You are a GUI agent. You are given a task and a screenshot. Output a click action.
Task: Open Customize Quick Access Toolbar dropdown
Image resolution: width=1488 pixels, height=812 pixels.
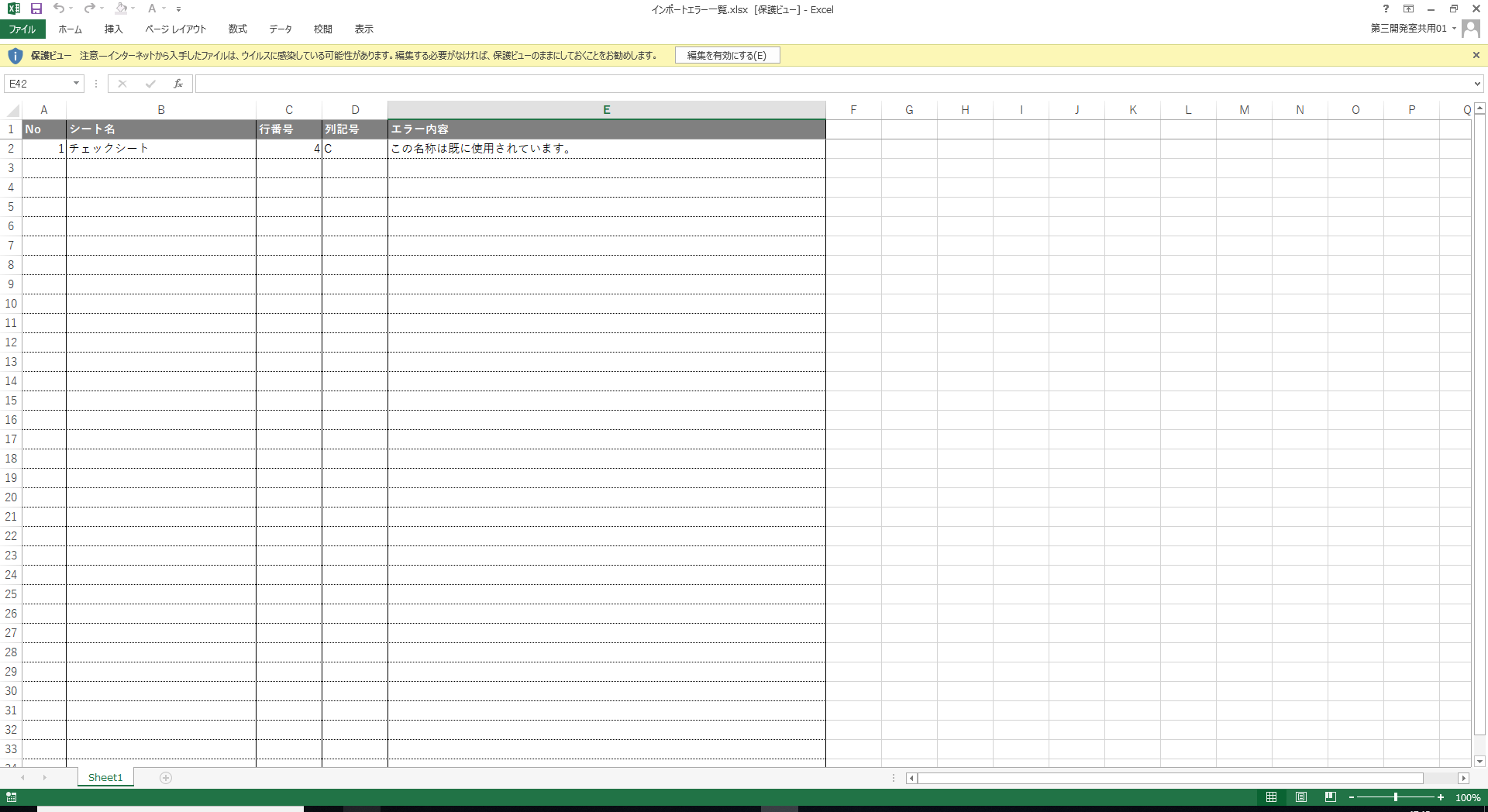coord(179,9)
